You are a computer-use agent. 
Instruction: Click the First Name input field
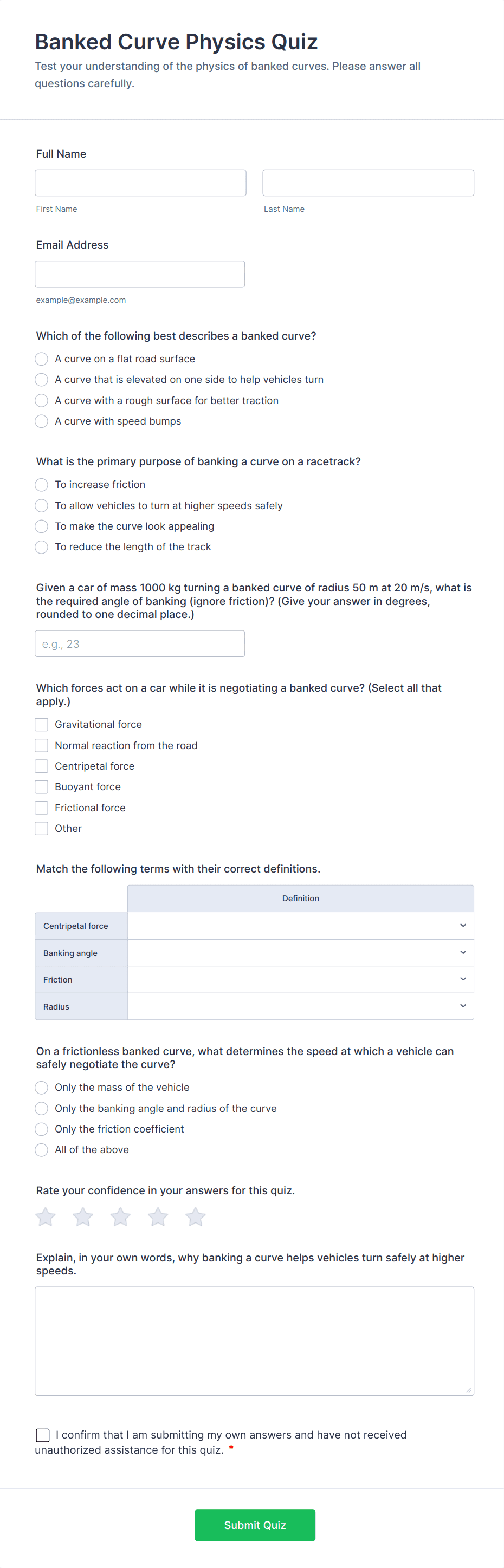(x=140, y=183)
